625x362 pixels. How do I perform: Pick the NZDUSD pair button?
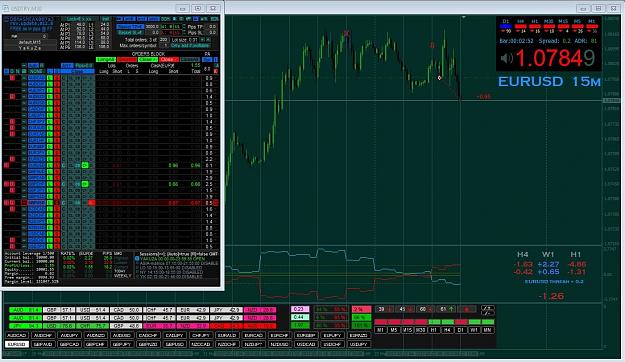coord(280,344)
